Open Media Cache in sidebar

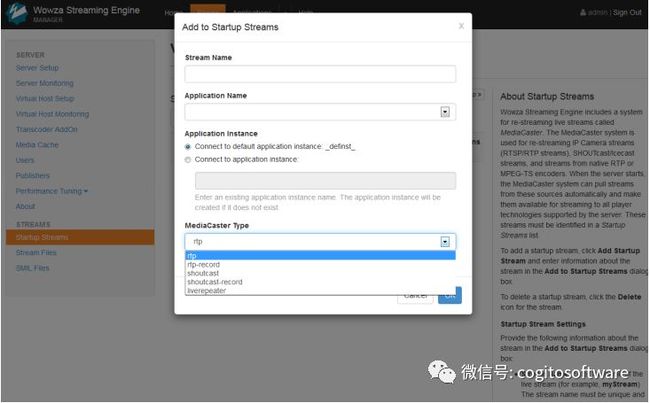tap(37, 145)
